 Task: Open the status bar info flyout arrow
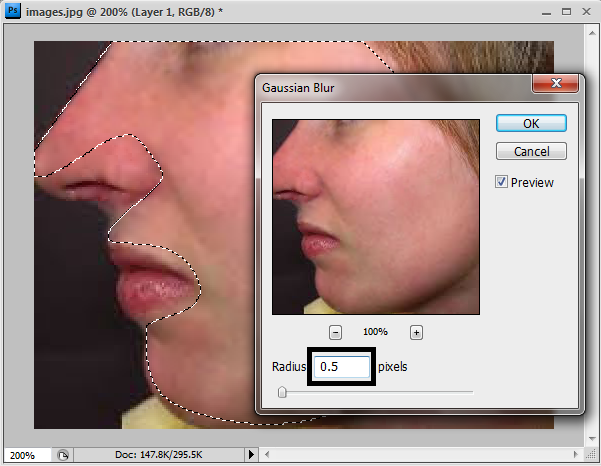point(251,455)
